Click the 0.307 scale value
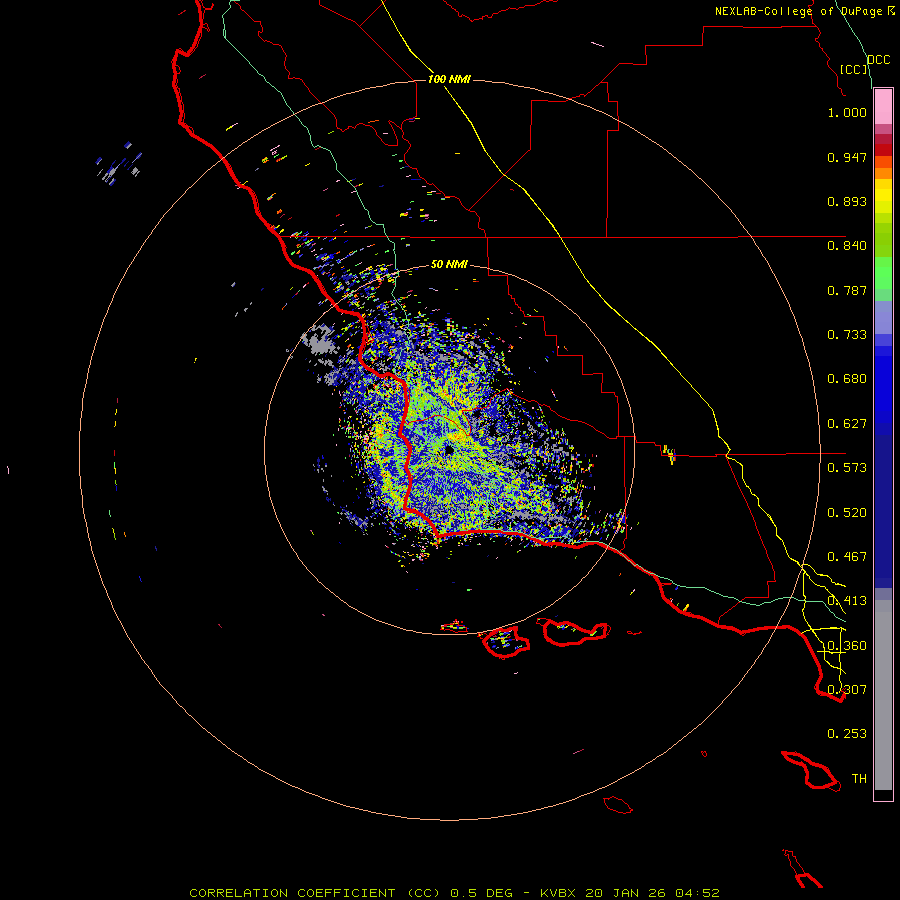900x900 pixels. click(x=847, y=690)
